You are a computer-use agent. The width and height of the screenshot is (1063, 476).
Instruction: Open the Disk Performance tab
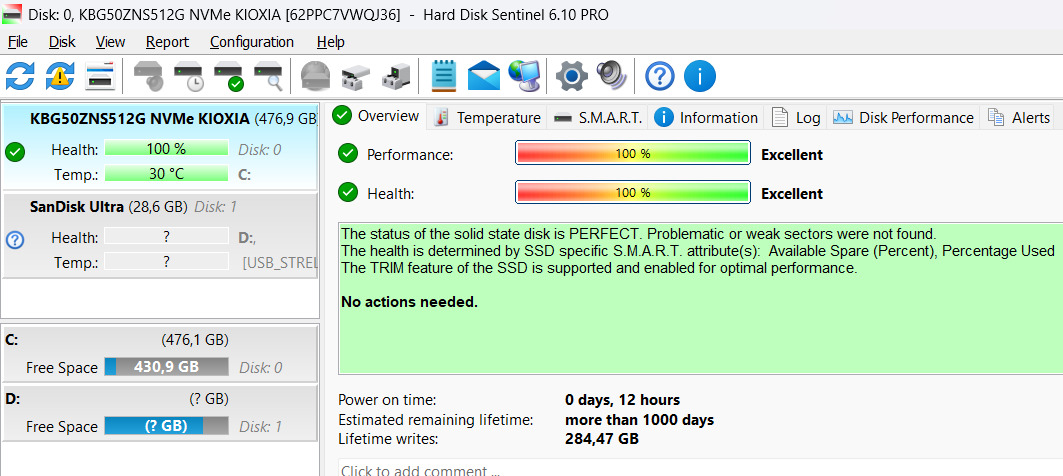point(903,118)
